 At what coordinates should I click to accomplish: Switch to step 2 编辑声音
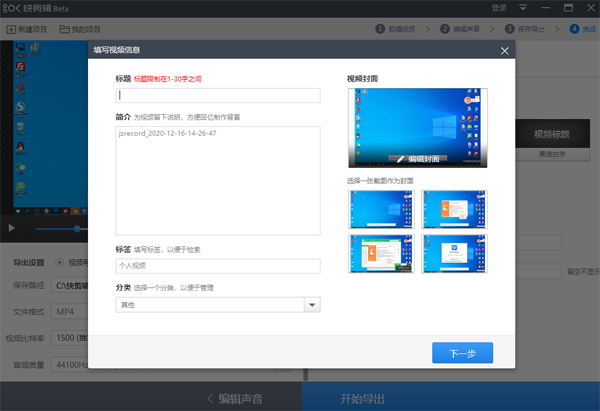click(x=463, y=29)
